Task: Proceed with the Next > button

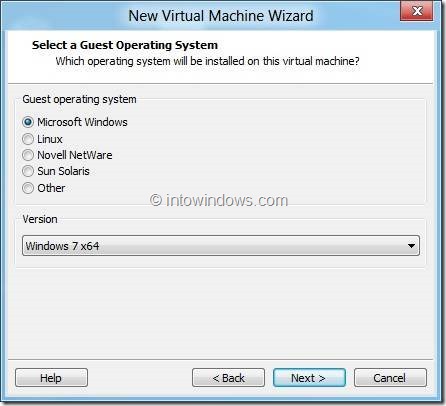Action: 309,378
